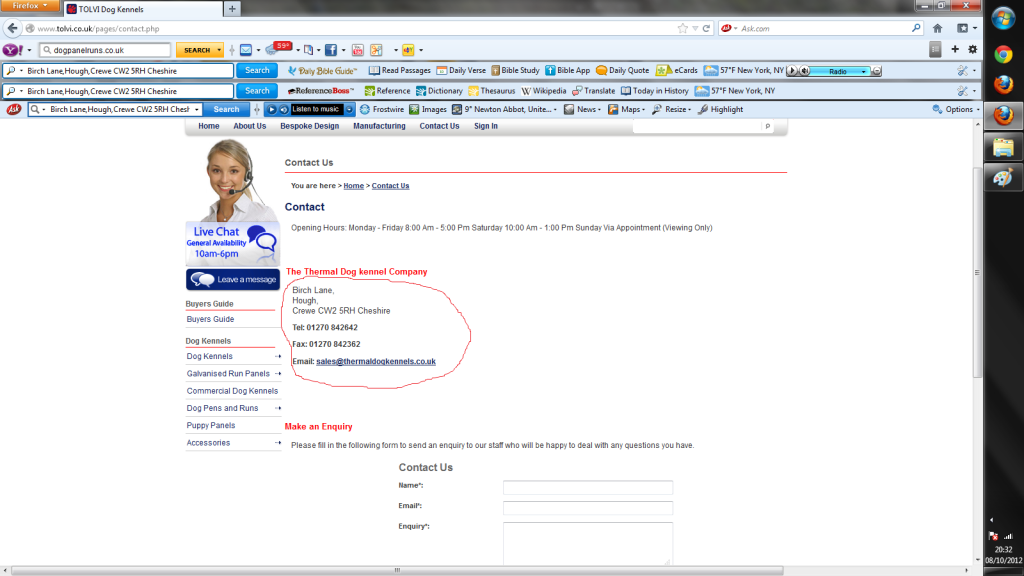Image resolution: width=1024 pixels, height=576 pixels.
Task: Go to Contact Us in the nav bar
Action: [x=439, y=126]
